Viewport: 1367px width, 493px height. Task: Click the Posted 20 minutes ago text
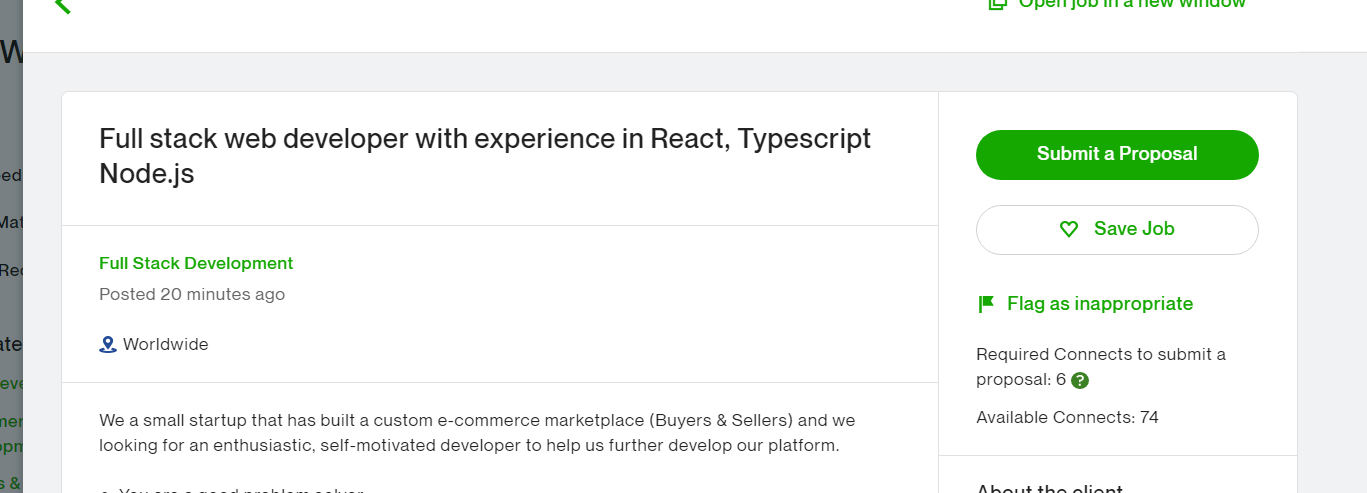[192, 294]
